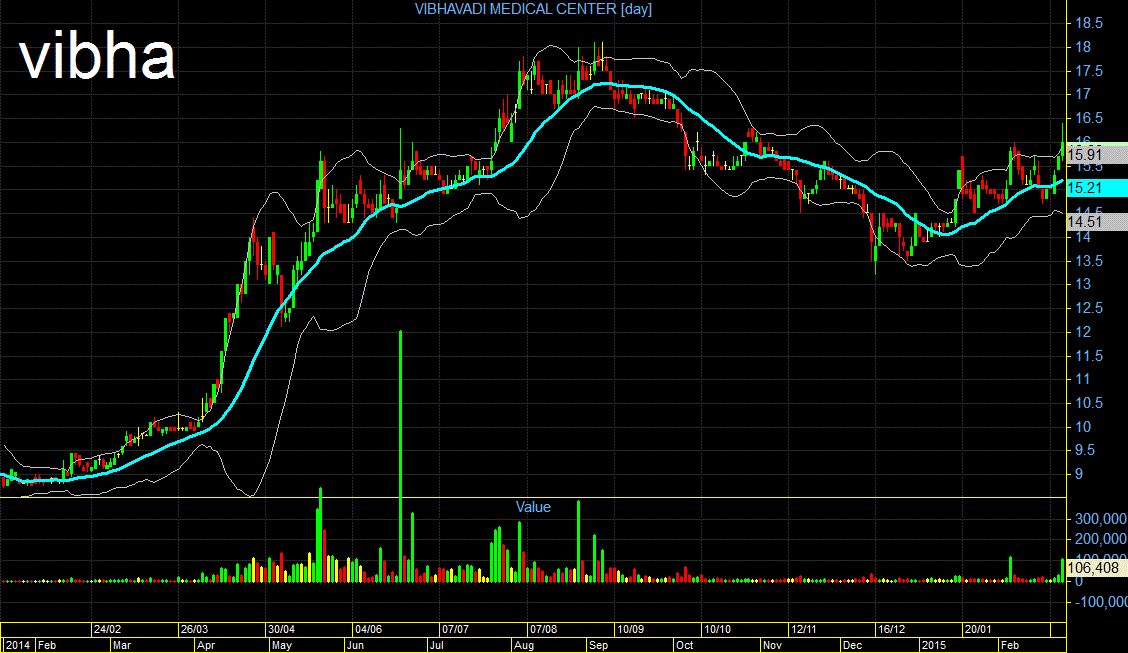1128x653 pixels.
Task: Select the 26/03 date marker
Action: 194,629
